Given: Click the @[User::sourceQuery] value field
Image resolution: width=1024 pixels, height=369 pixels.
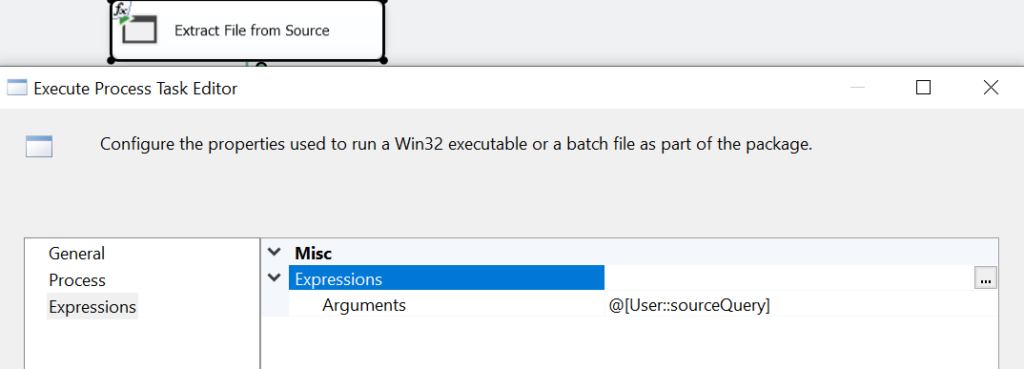Looking at the screenshot, I should [802, 305].
